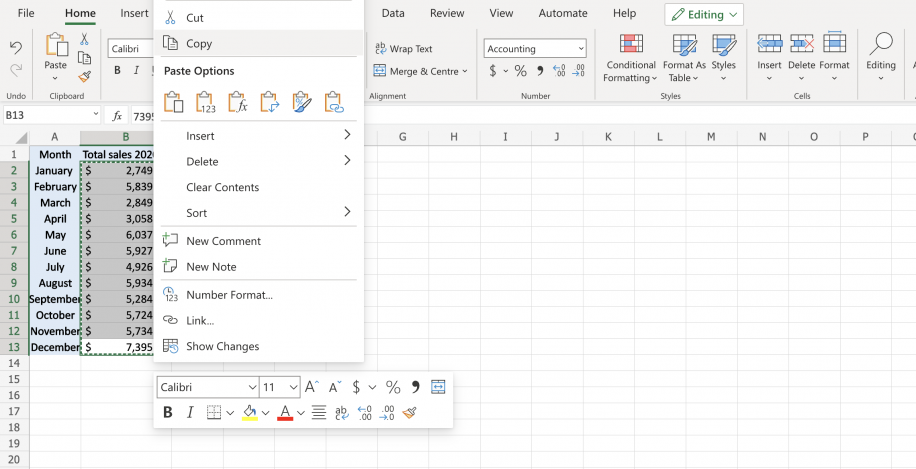Viewport: 916px width, 469px height.
Task: Switch to the Insert tab
Action: [134, 13]
